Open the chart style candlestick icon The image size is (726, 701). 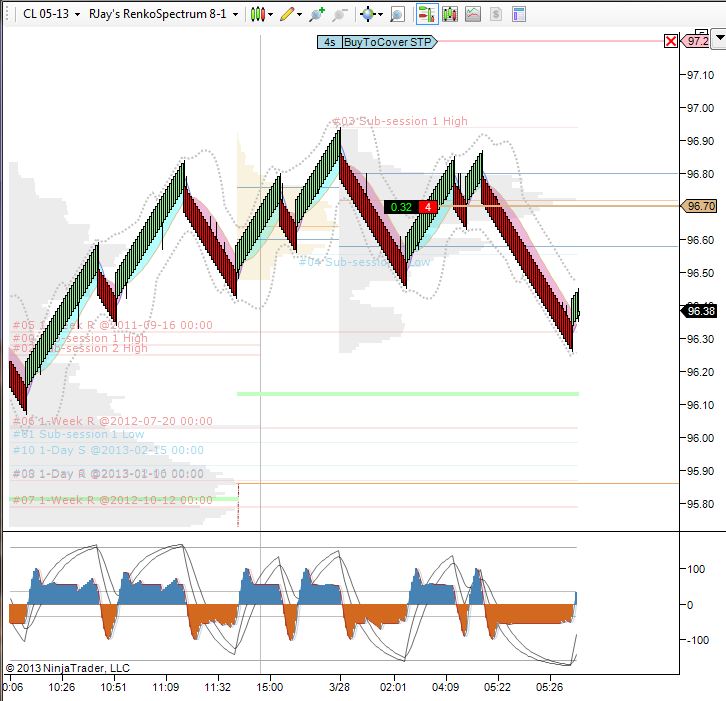[x=258, y=14]
